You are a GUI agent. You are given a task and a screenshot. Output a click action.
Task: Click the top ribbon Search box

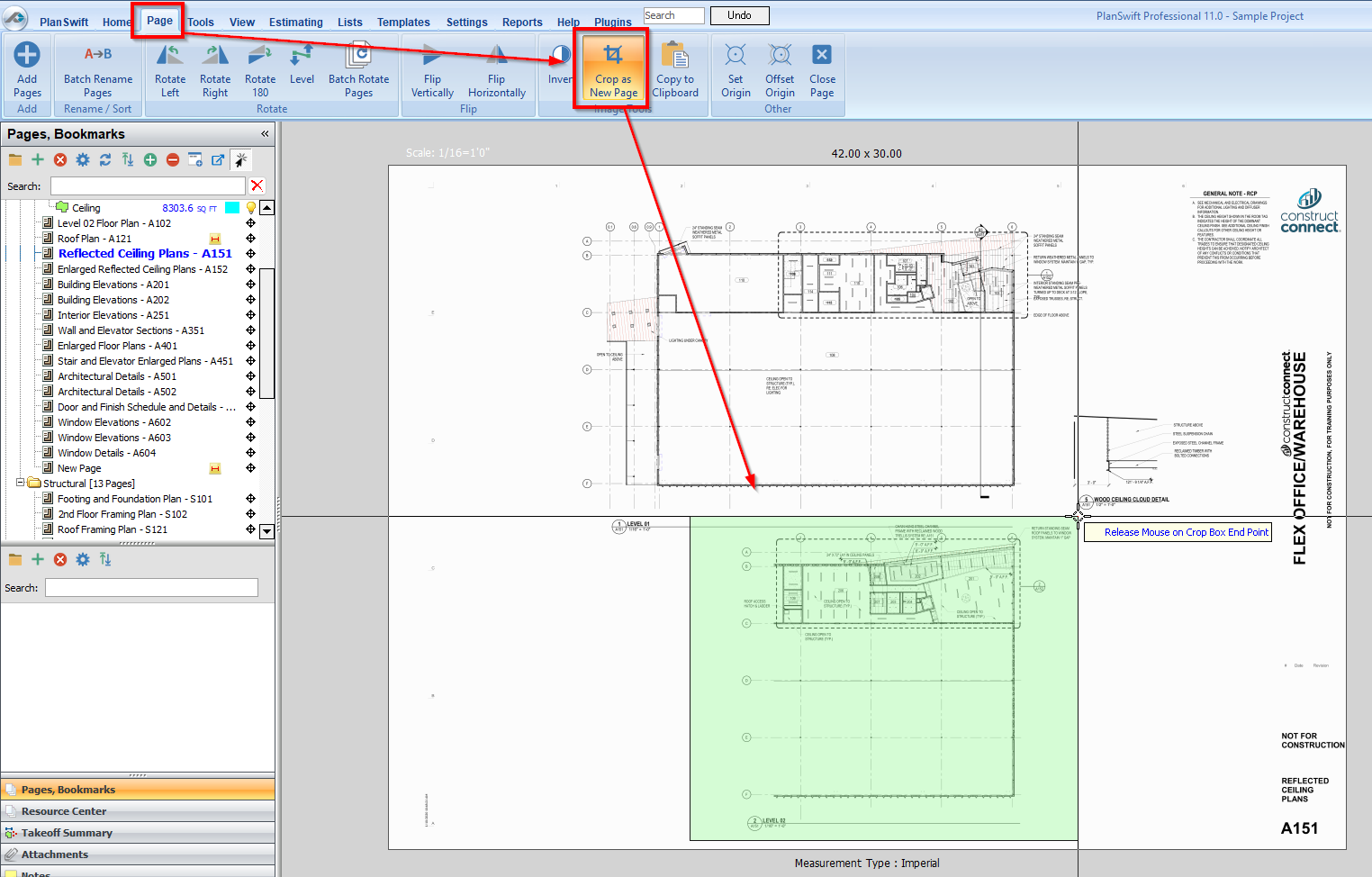tap(674, 15)
